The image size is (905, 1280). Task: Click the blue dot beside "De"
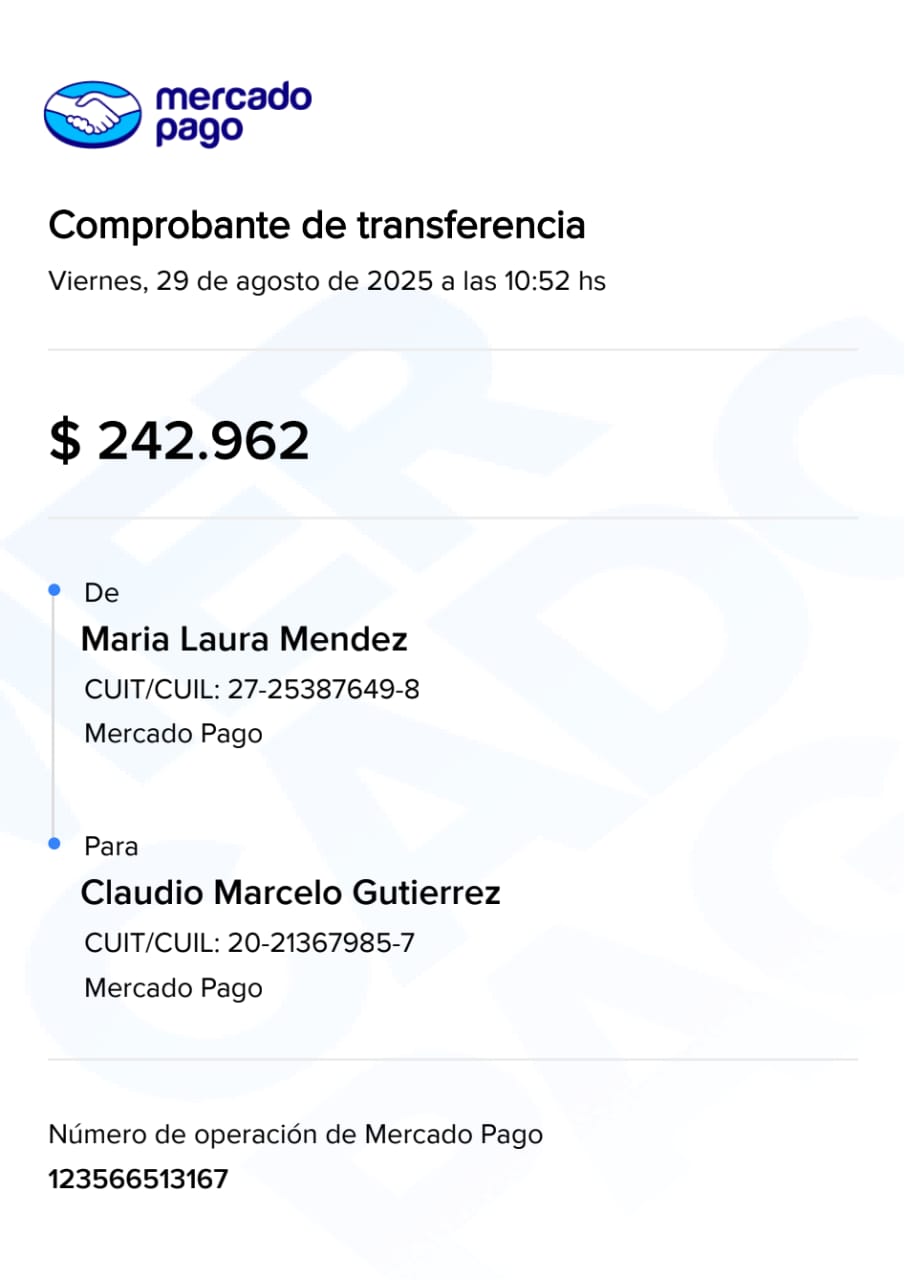[x=54, y=591]
